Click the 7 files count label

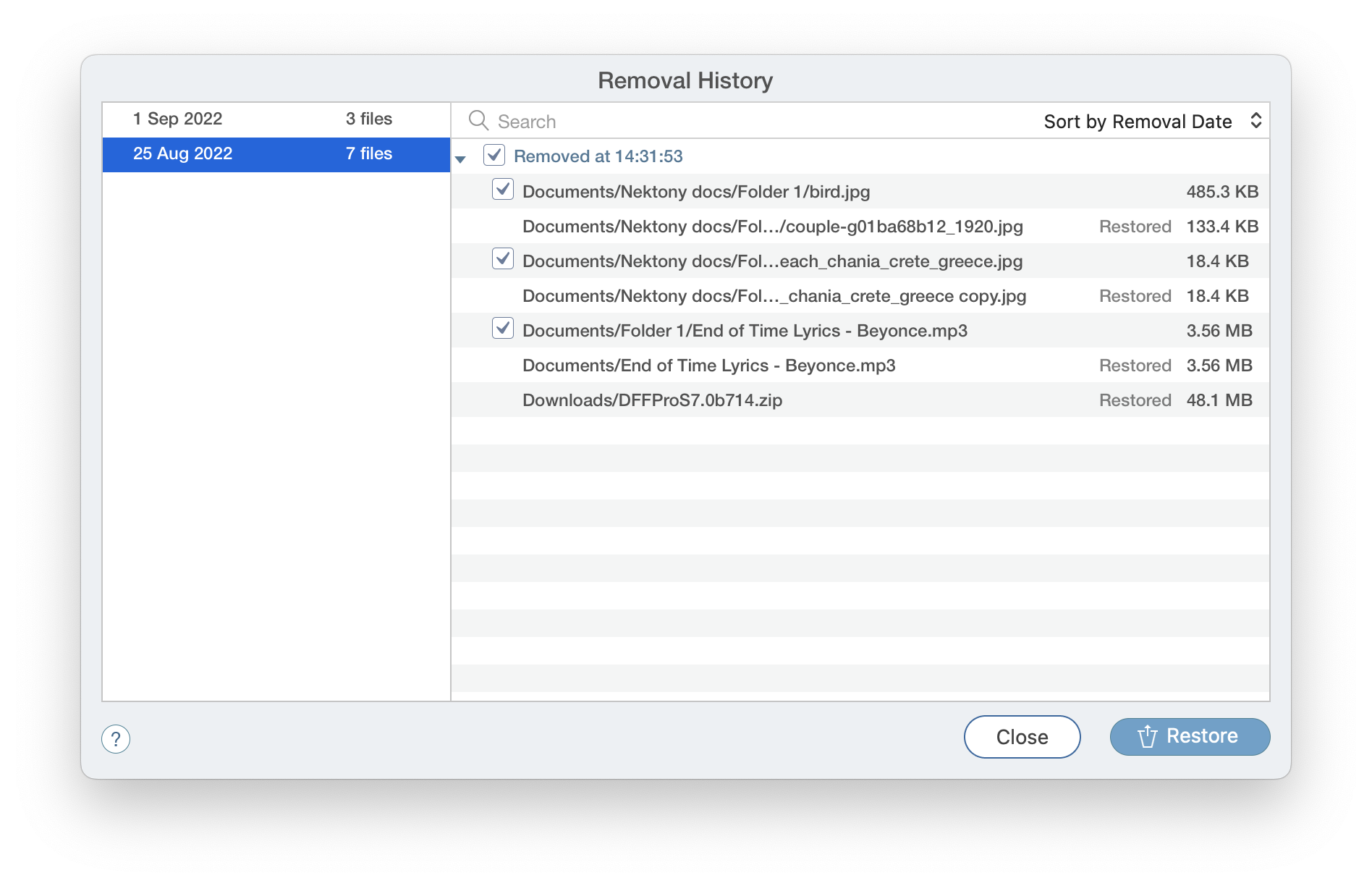[x=369, y=153]
